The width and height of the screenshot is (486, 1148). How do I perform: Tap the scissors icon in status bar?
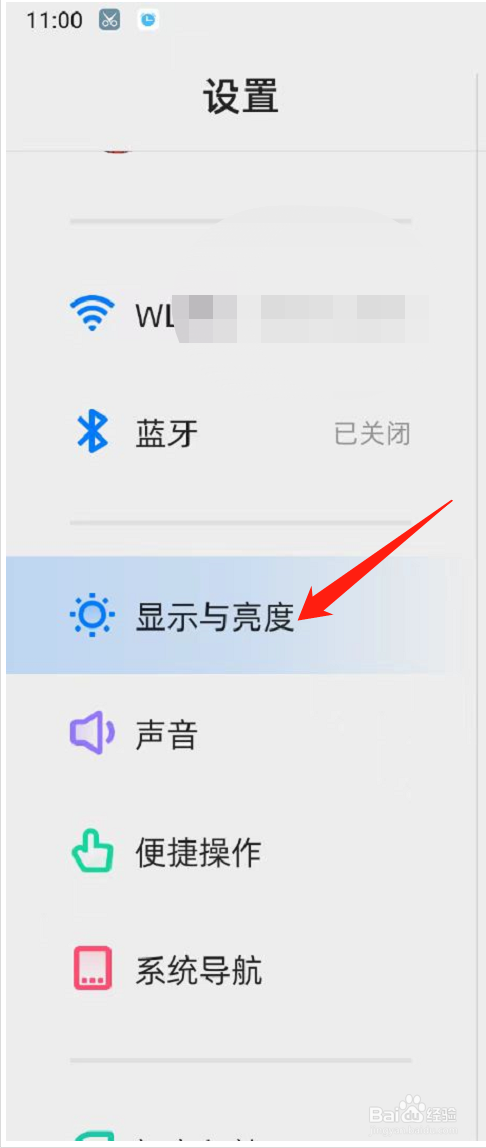coord(110,20)
